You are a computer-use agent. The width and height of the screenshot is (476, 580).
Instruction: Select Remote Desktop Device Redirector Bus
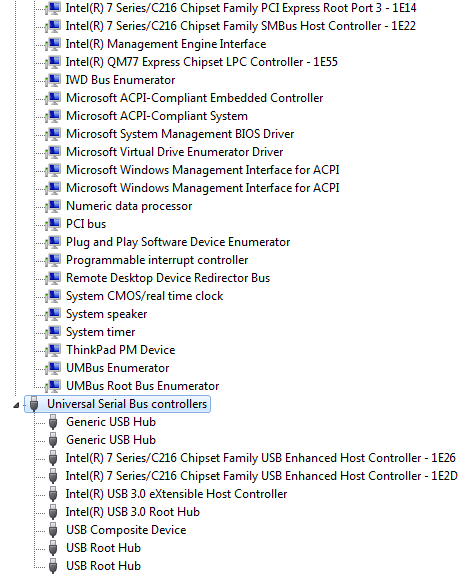[x=168, y=278]
